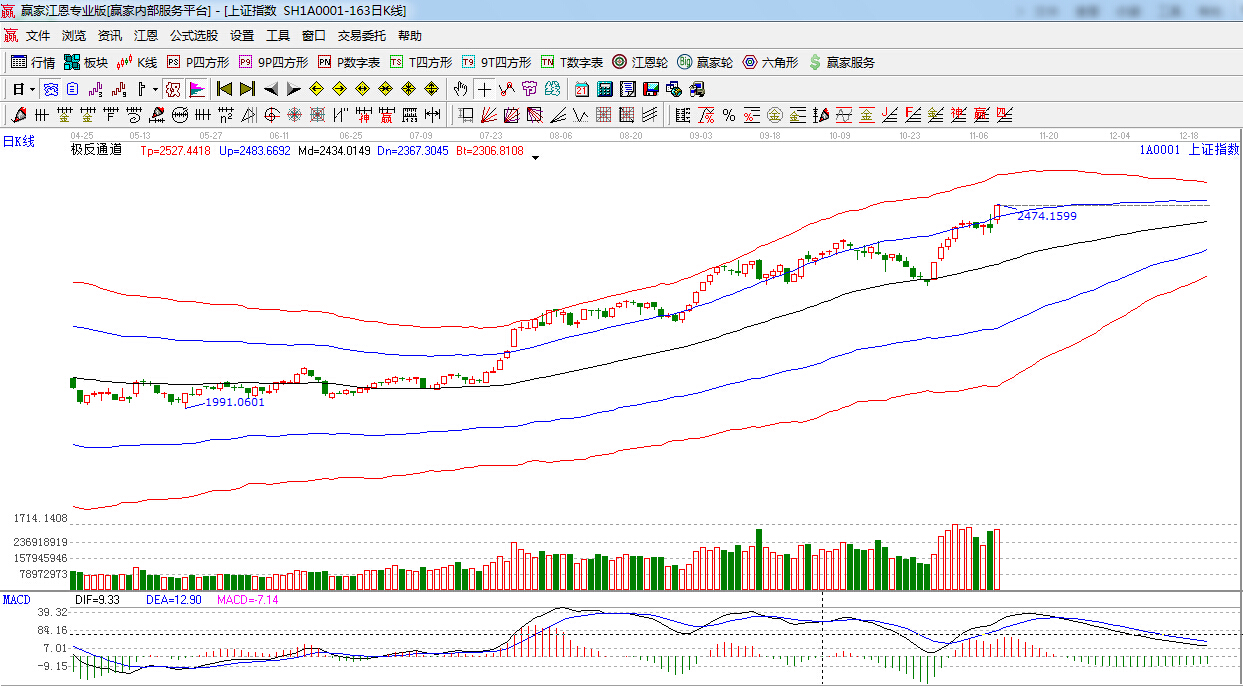Open the 日 period dropdown arrow

31,89
